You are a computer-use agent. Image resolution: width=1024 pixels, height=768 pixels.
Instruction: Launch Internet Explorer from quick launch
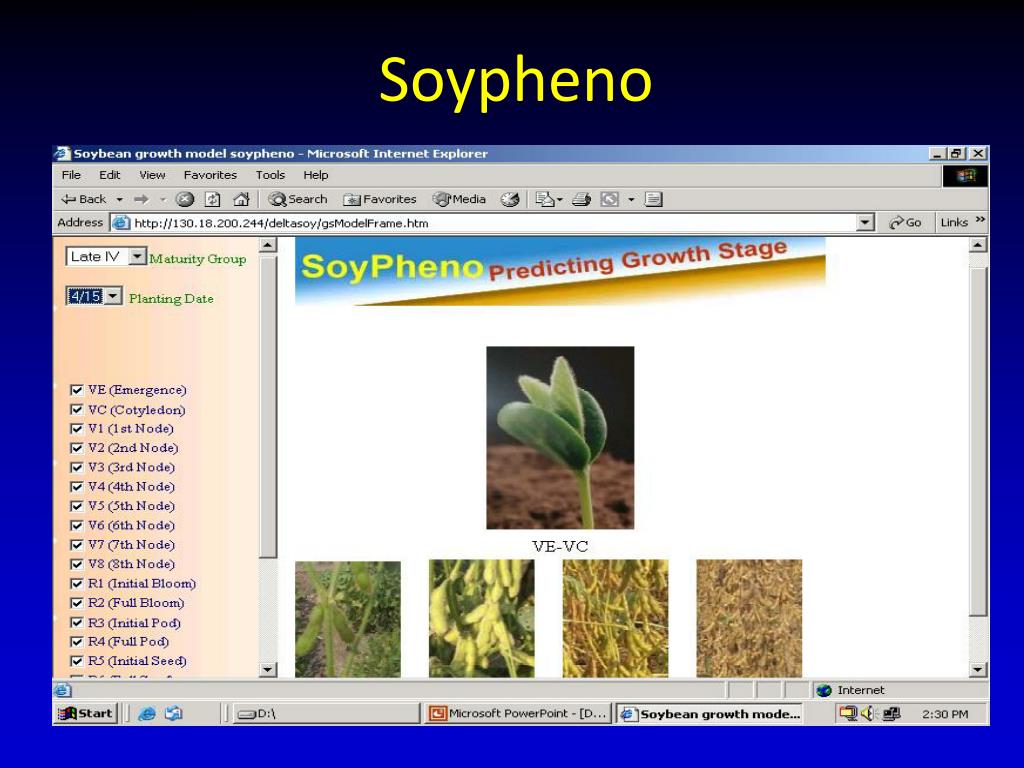point(147,714)
